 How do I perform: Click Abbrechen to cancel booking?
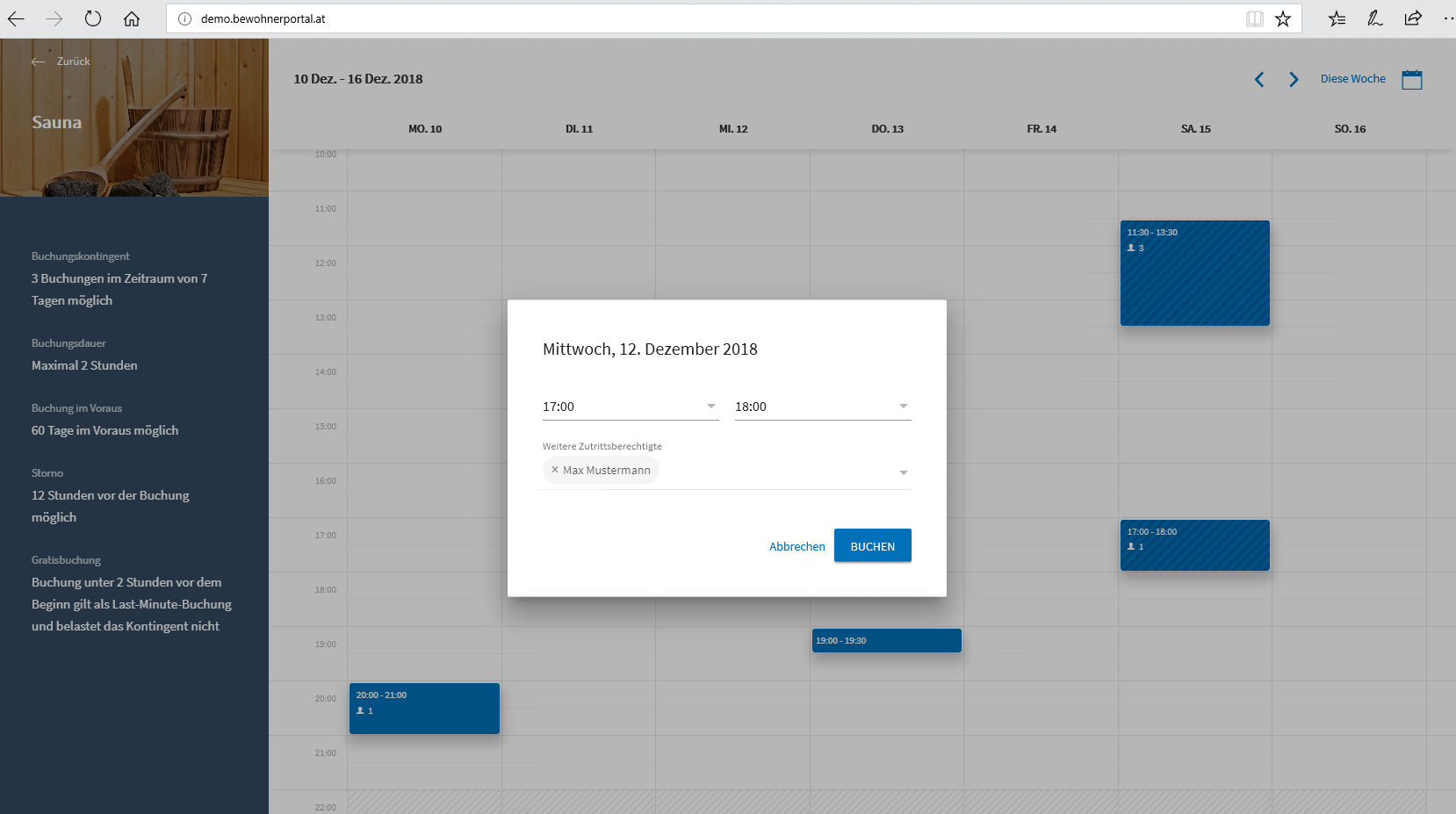[x=796, y=546]
